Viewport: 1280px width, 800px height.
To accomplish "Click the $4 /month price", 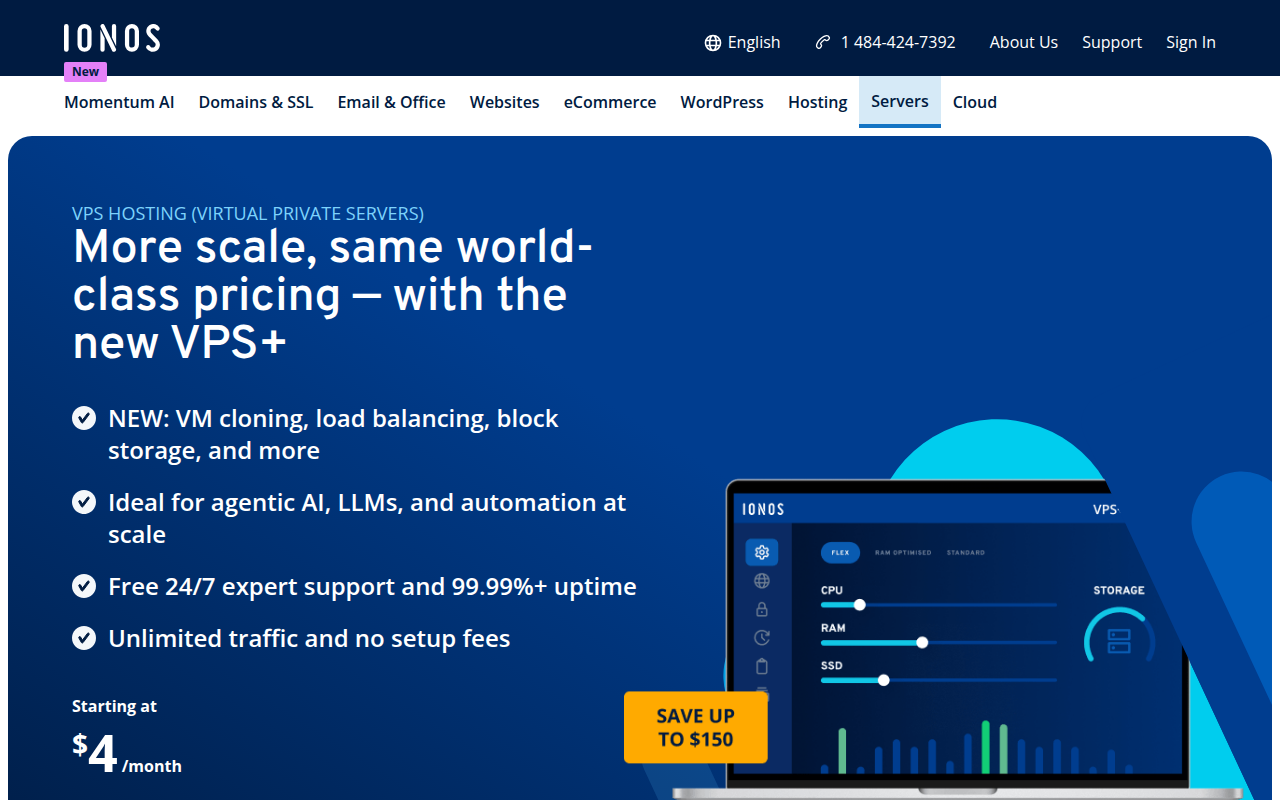I will (127, 756).
